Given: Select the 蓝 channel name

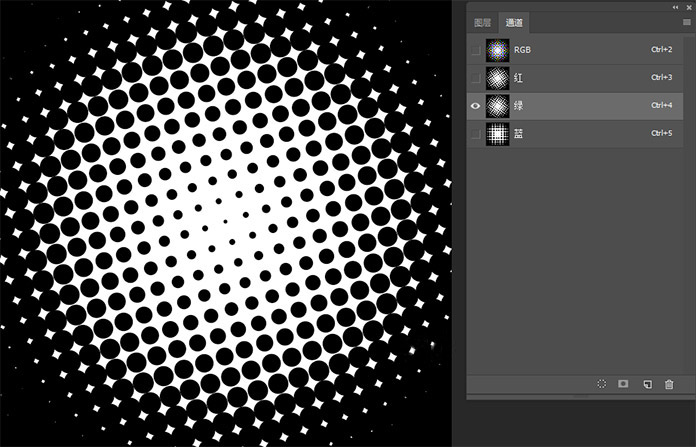Looking at the screenshot, I should [518, 134].
